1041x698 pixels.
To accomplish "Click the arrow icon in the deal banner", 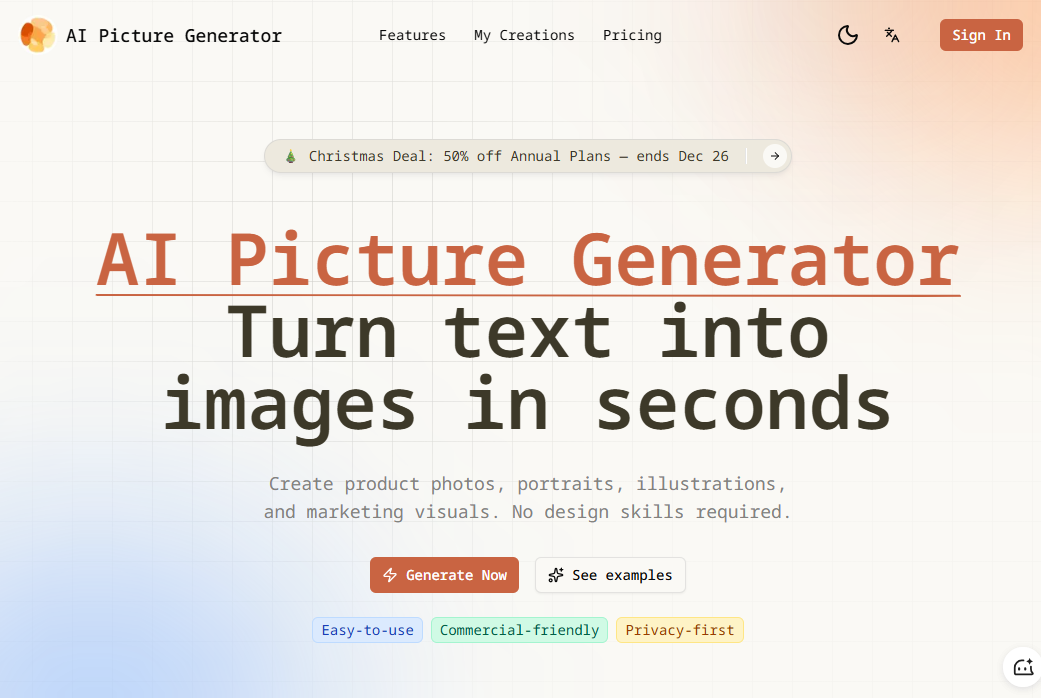I will [774, 156].
